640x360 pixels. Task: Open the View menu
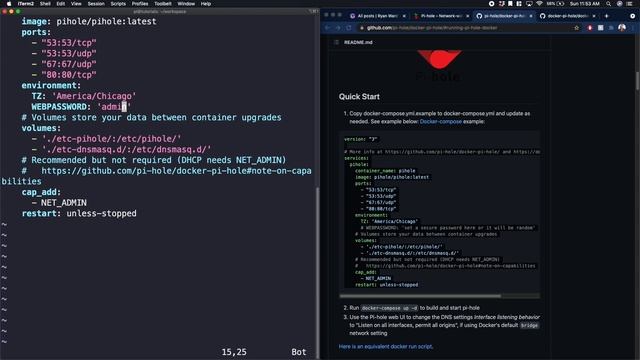coord(76,4)
